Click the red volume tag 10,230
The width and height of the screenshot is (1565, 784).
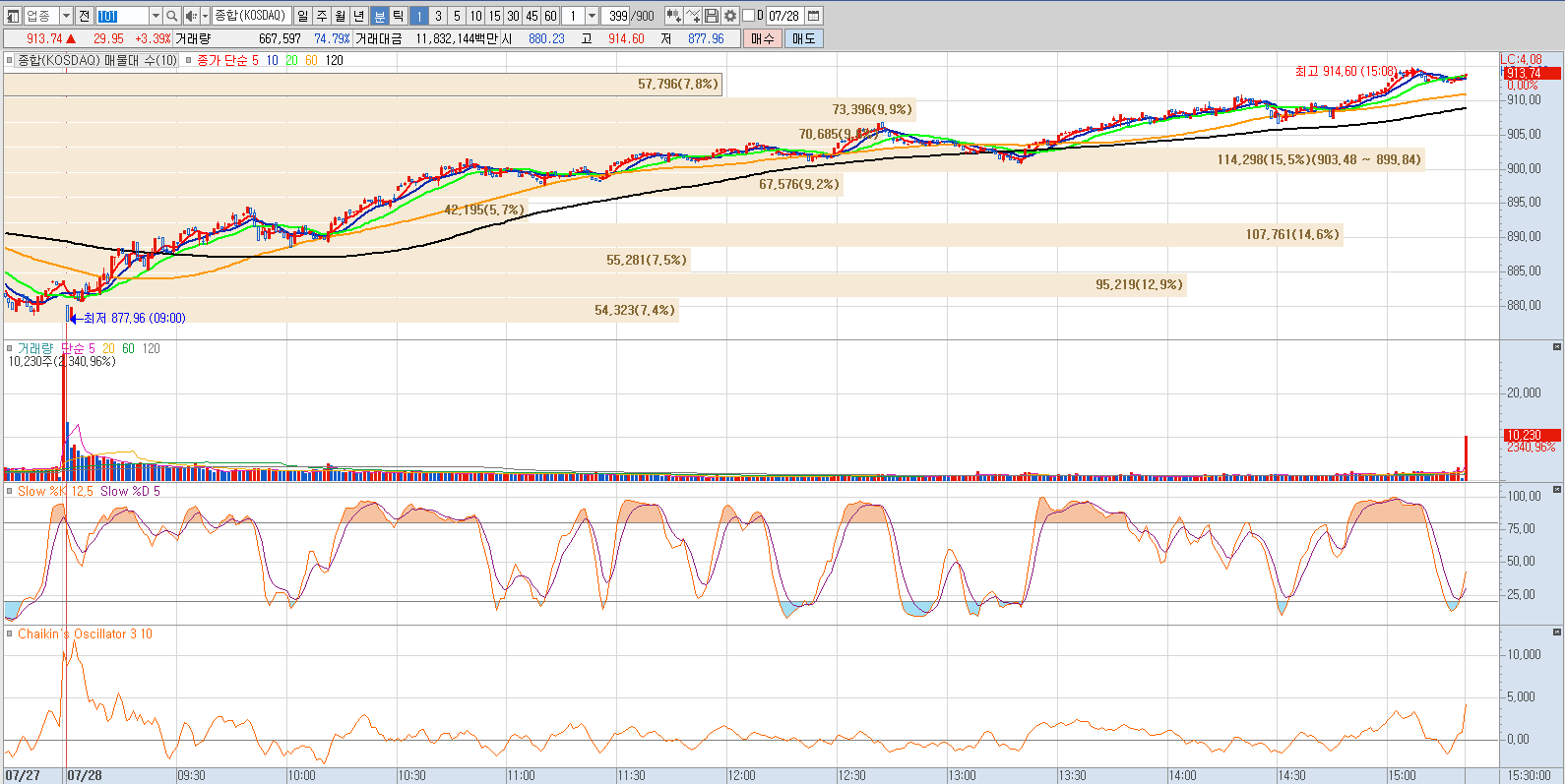pos(1531,435)
